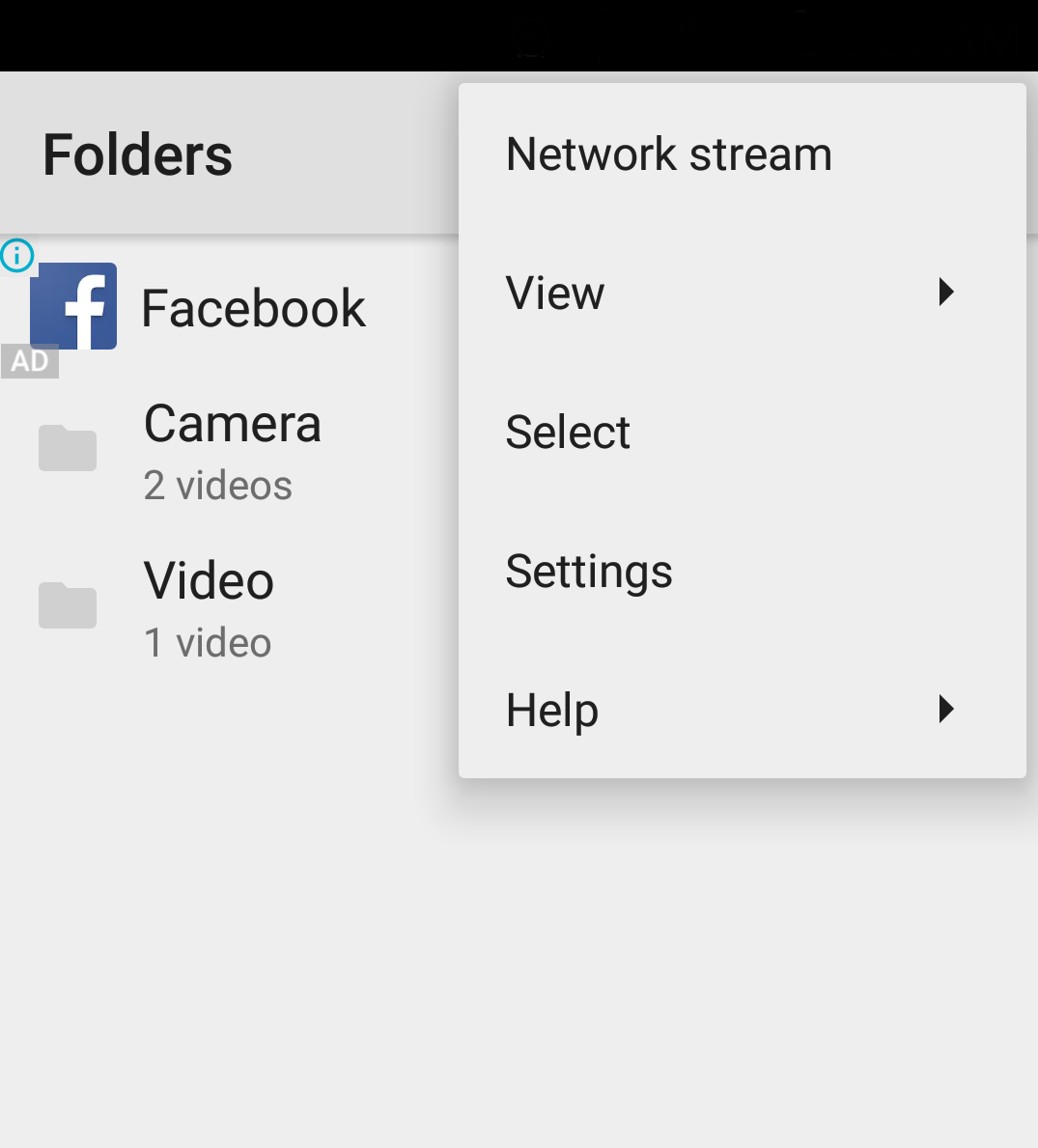Open Network stream from the menu

[x=743, y=154]
